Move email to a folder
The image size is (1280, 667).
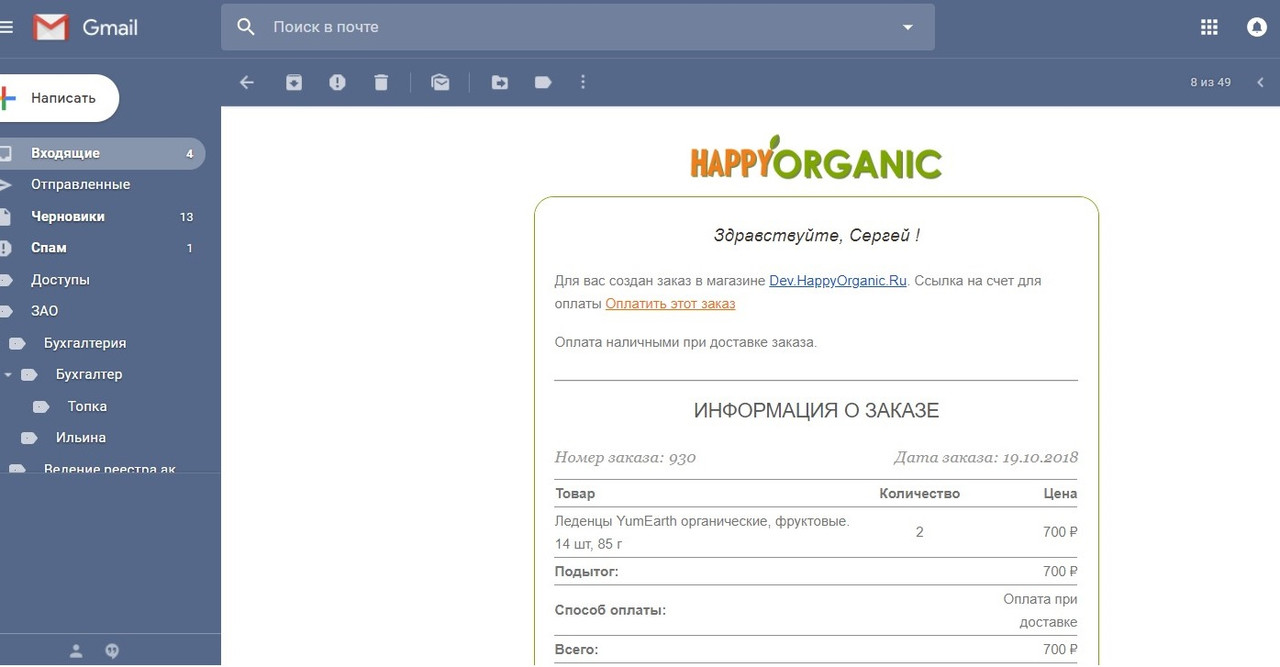tap(500, 82)
